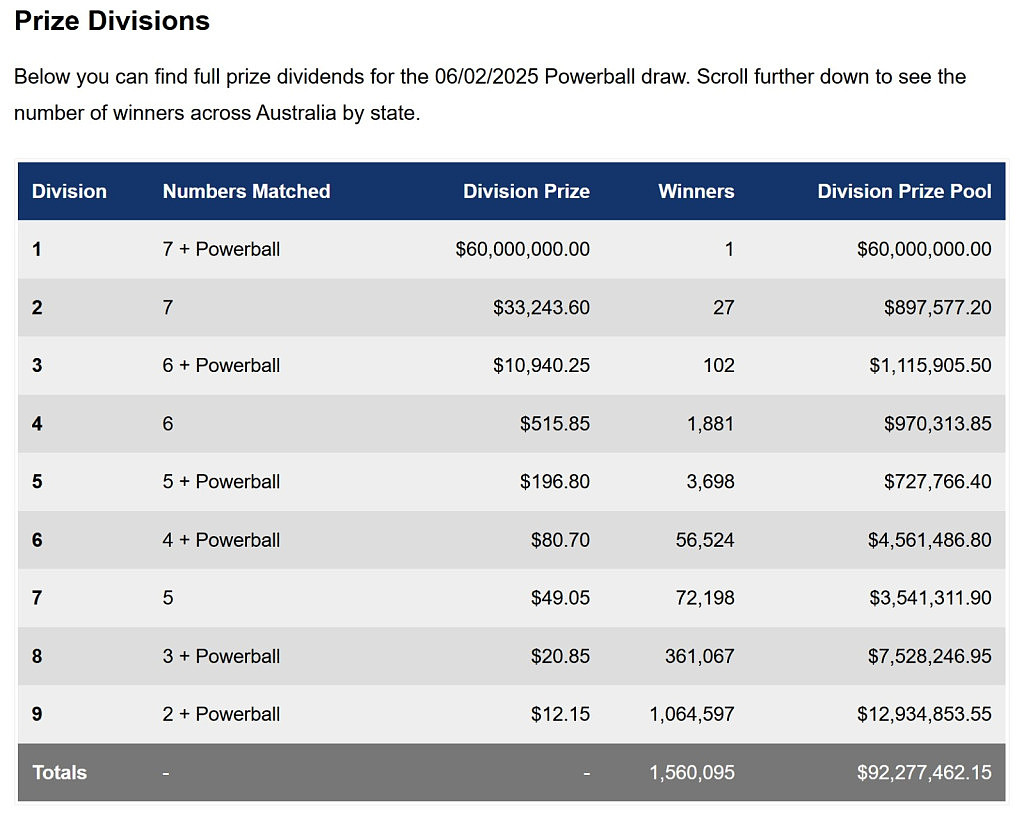Screen dimensions: 1024x821
Task: Click the Division column header
Action: pyautogui.click(x=69, y=191)
